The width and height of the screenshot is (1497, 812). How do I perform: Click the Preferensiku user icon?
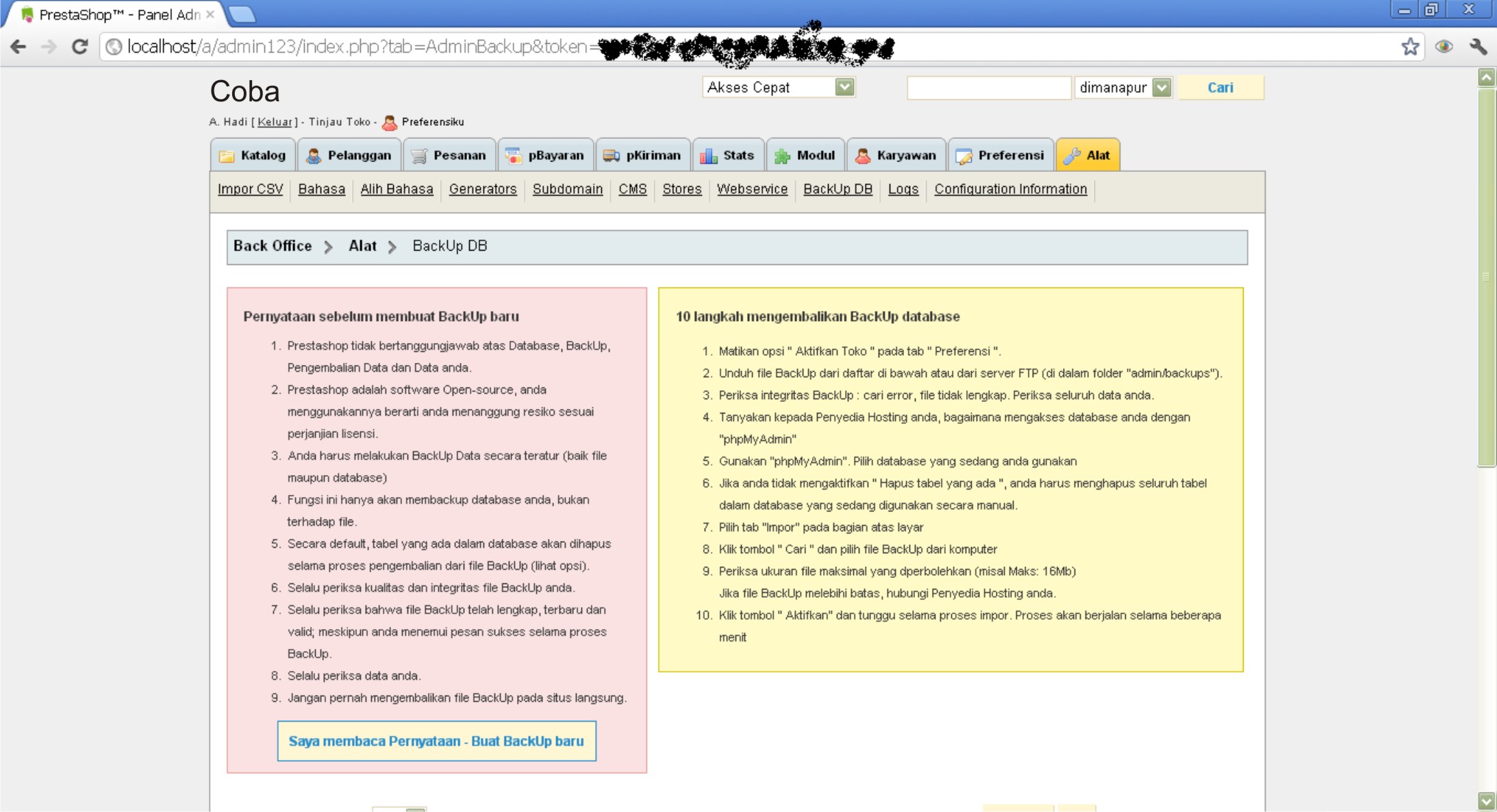pyautogui.click(x=390, y=123)
